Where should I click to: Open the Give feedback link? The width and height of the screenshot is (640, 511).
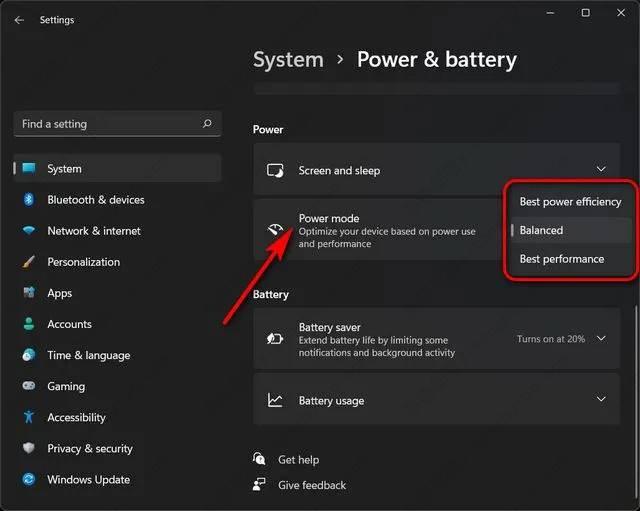point(311,485)
